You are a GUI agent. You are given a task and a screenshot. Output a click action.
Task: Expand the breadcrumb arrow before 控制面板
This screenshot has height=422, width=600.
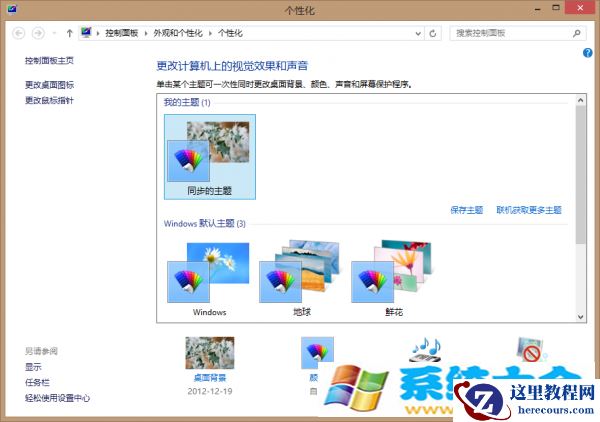point(98,34)
